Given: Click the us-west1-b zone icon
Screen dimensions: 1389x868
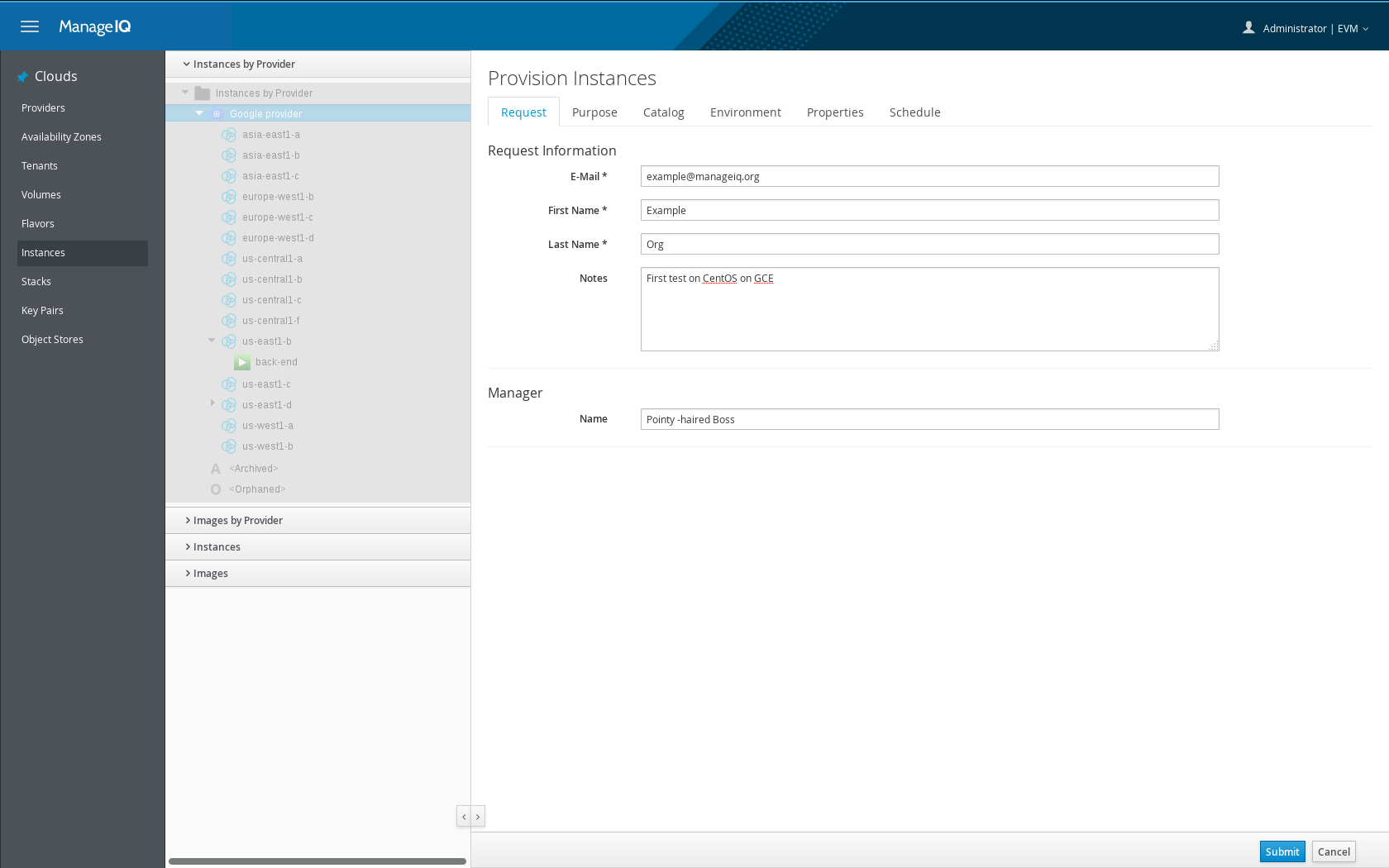Looking at the screenshot, I should click(229, 446).
